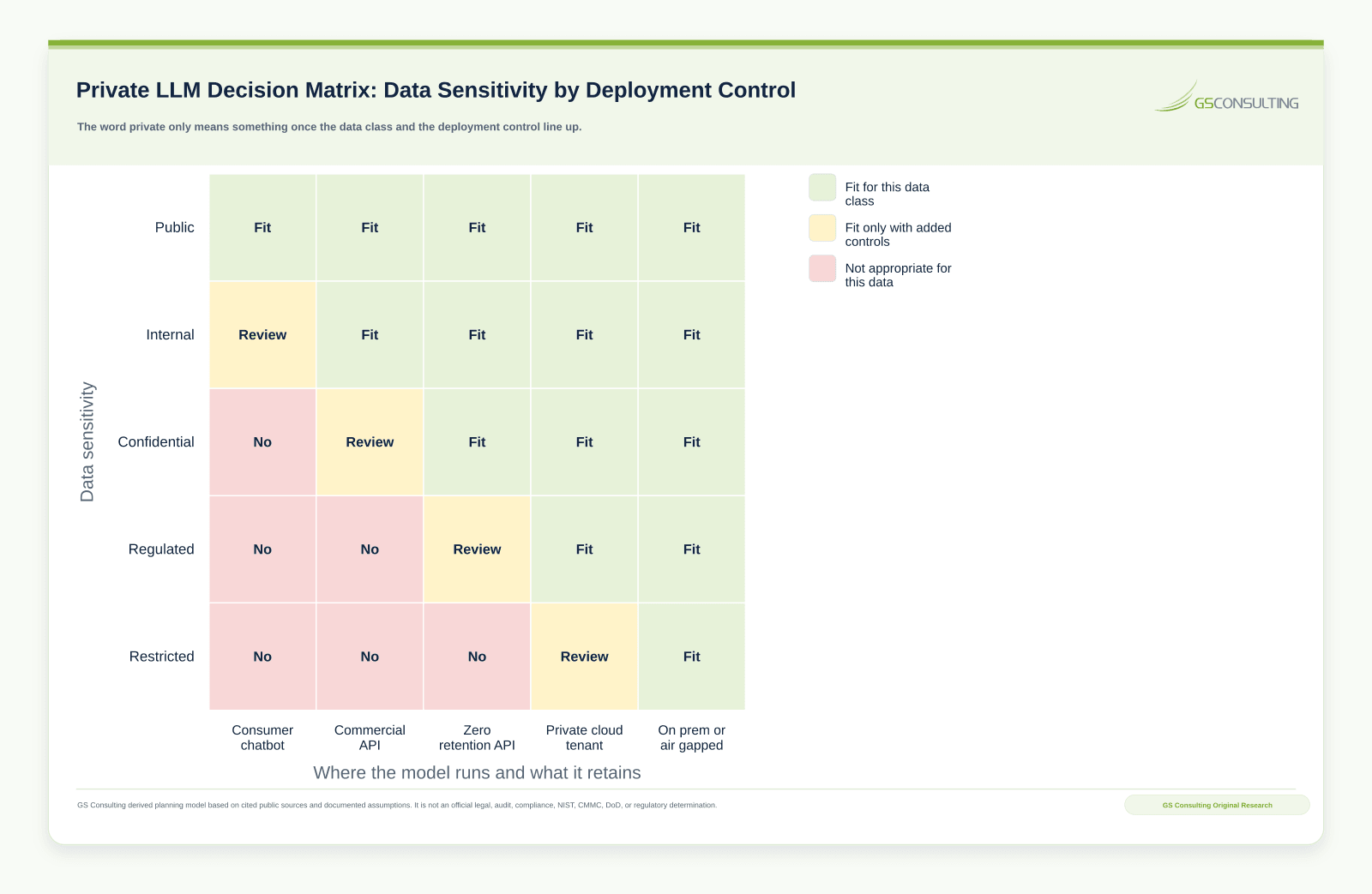Click the Commercial API column label

click(x=370, y=737)
